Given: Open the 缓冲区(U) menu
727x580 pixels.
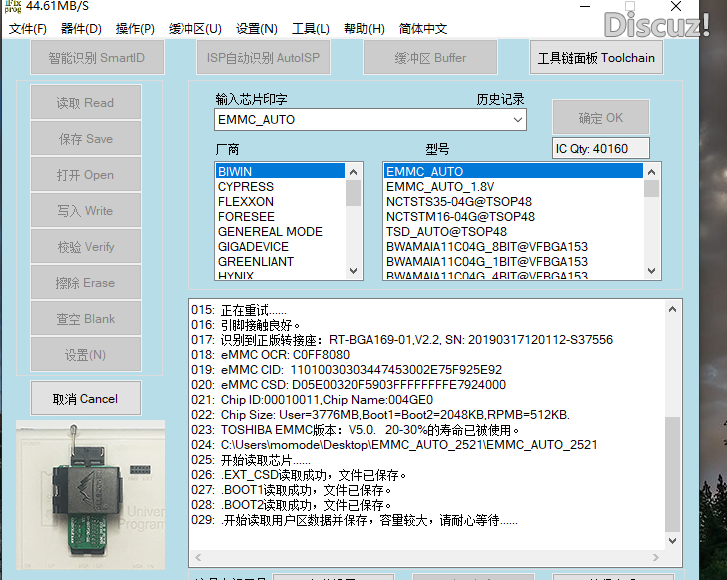Looking at the screenshot, I should 195,29.
